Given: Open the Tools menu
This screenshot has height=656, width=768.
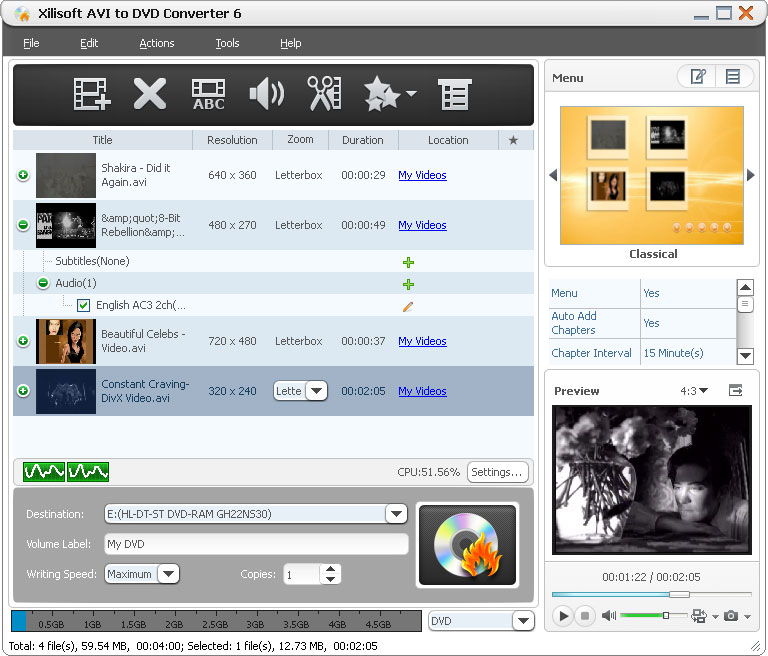Looking at the screenshot, I should click(x=227, y=43).
